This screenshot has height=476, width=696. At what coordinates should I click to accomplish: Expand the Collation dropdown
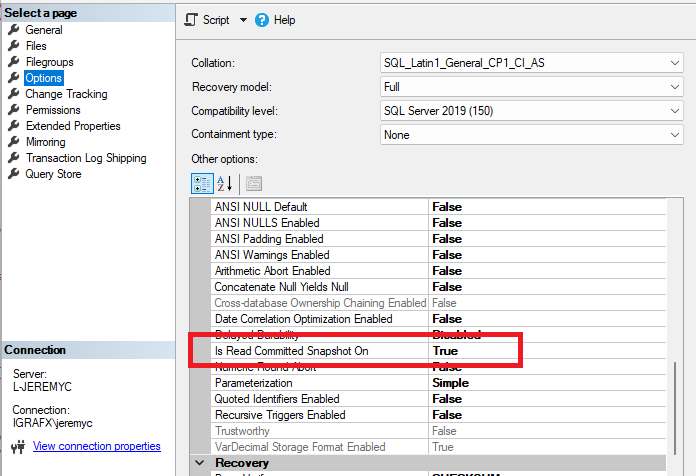[x=676, y=63]
